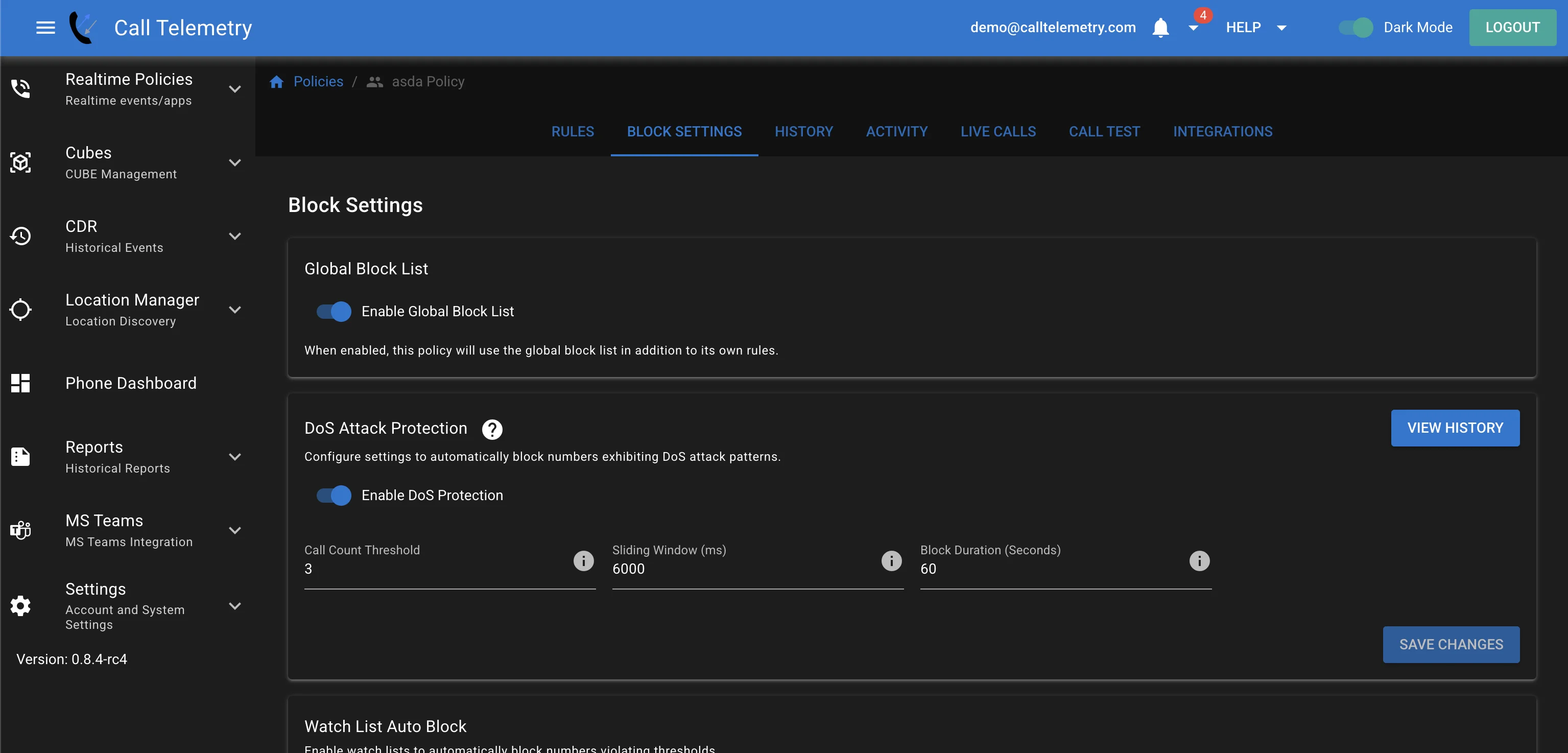Toggle Enable Global Block List off
The image size is (1568, 753).
(332, 312)
